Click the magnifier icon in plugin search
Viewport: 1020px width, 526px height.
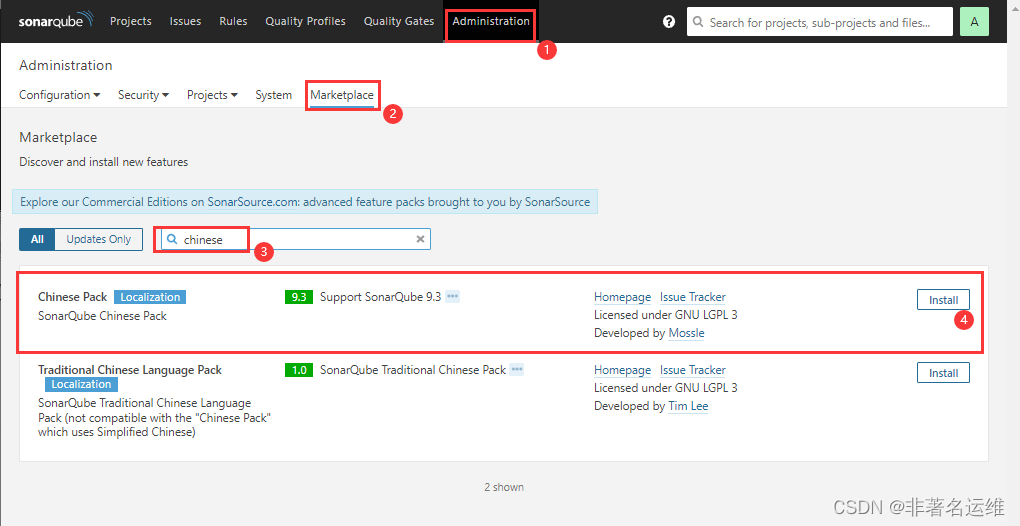click(x=172, y=239)
